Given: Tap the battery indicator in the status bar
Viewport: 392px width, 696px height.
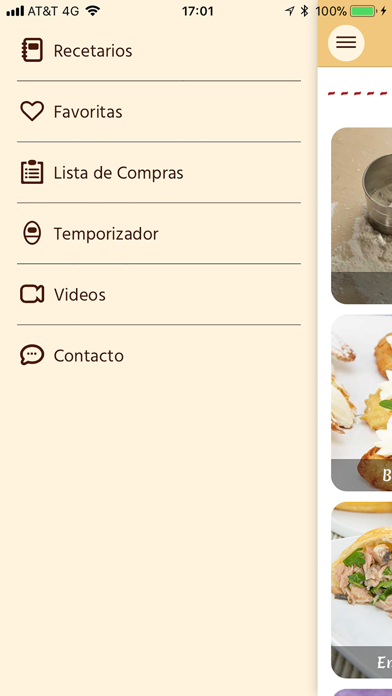Looking at the screenshot, I should click(362, 11).
